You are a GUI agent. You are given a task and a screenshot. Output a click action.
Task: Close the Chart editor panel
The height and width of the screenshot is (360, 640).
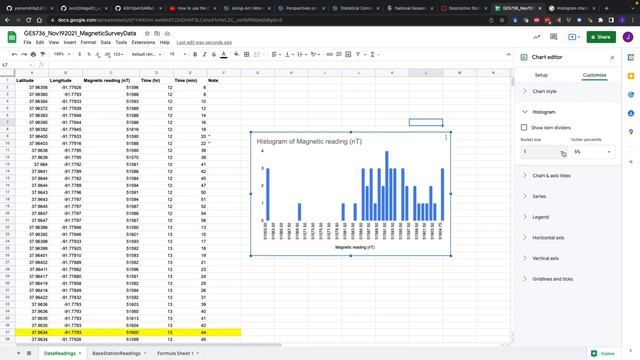(x=612, y=58)
